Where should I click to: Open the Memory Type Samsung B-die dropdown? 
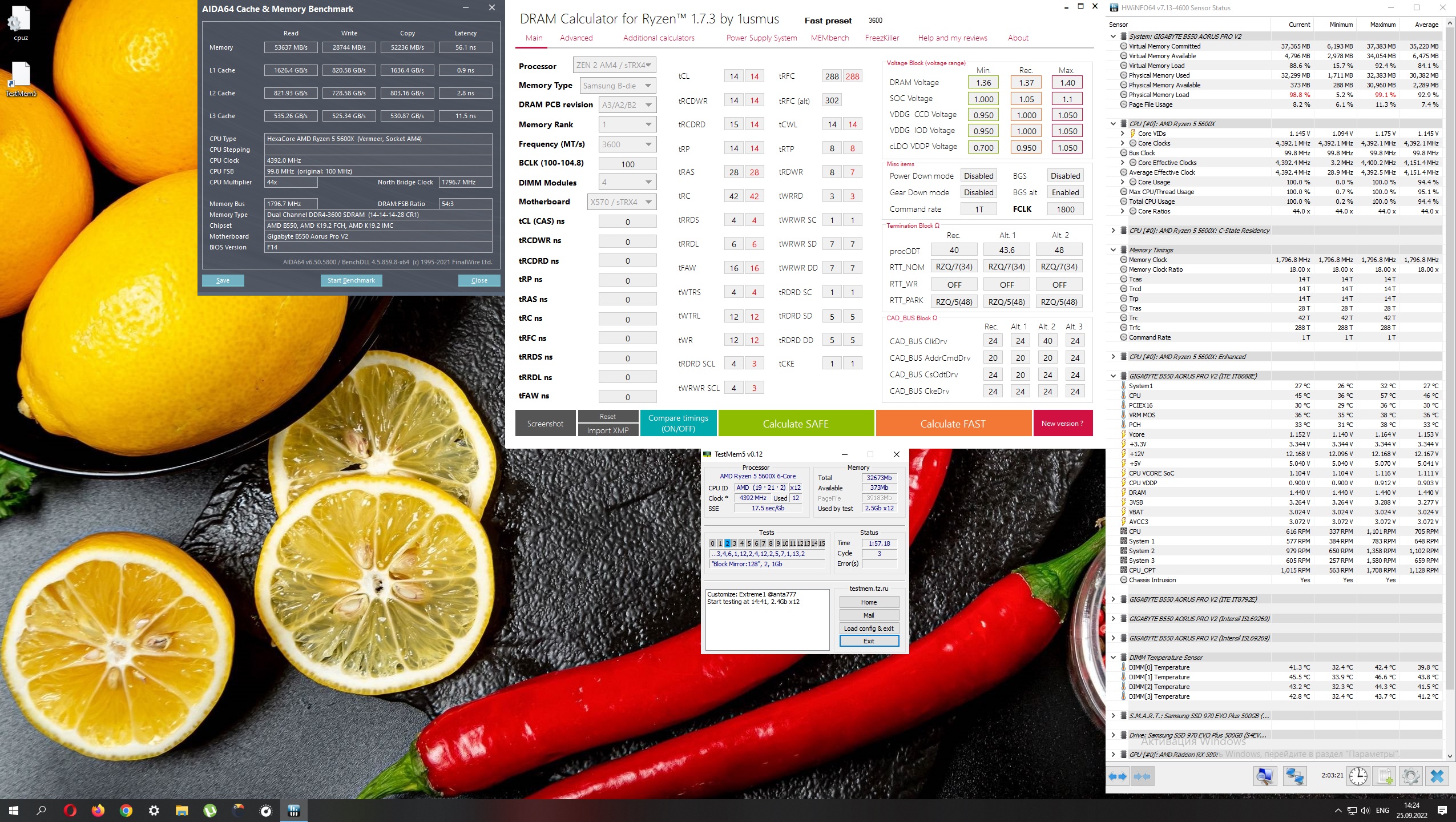tap(618, 86)
